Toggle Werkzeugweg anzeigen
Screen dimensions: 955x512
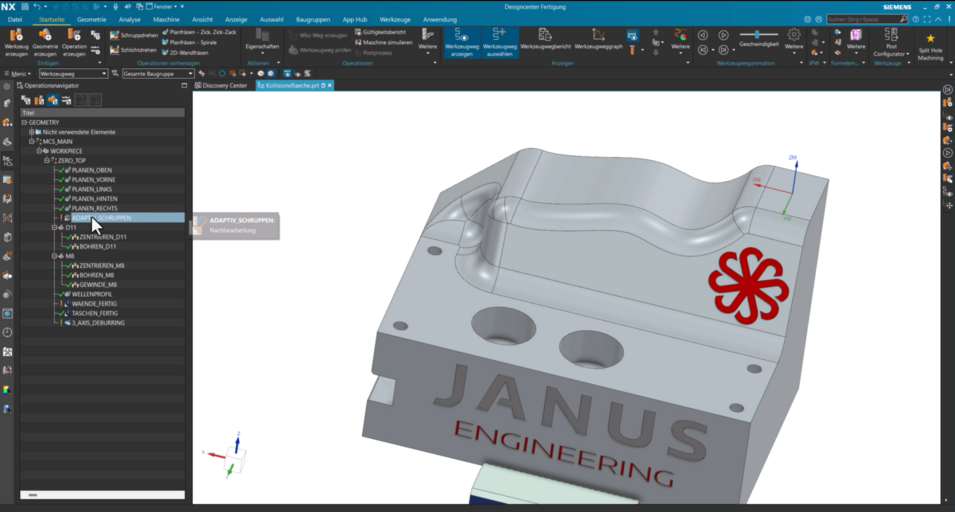(x=462, y=43)
